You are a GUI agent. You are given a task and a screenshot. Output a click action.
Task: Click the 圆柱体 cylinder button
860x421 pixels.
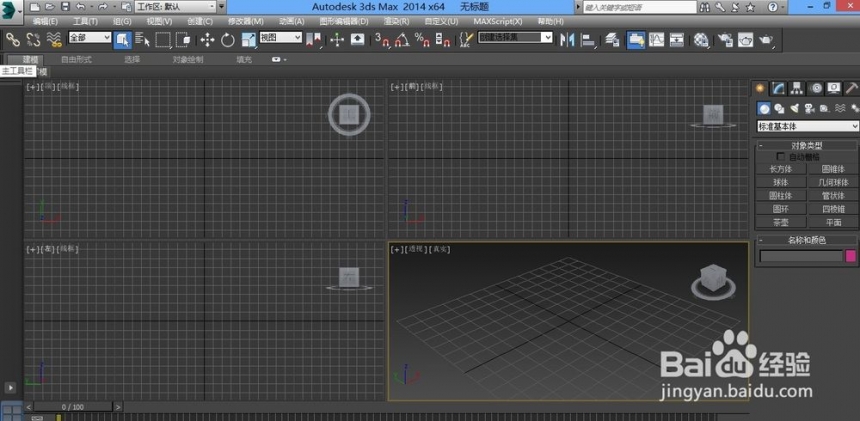781,196
